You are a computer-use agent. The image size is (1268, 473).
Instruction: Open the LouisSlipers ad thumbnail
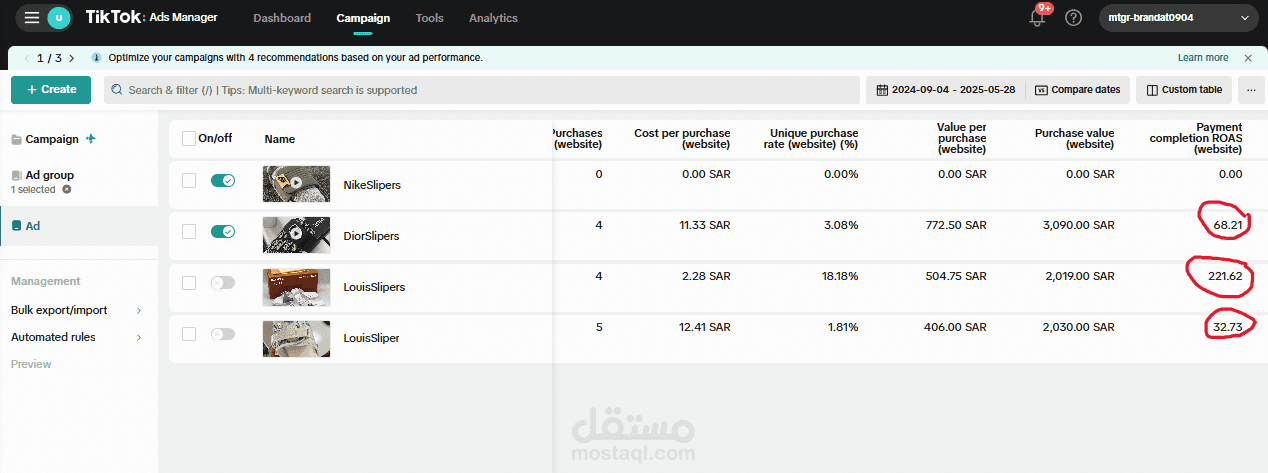296,287
